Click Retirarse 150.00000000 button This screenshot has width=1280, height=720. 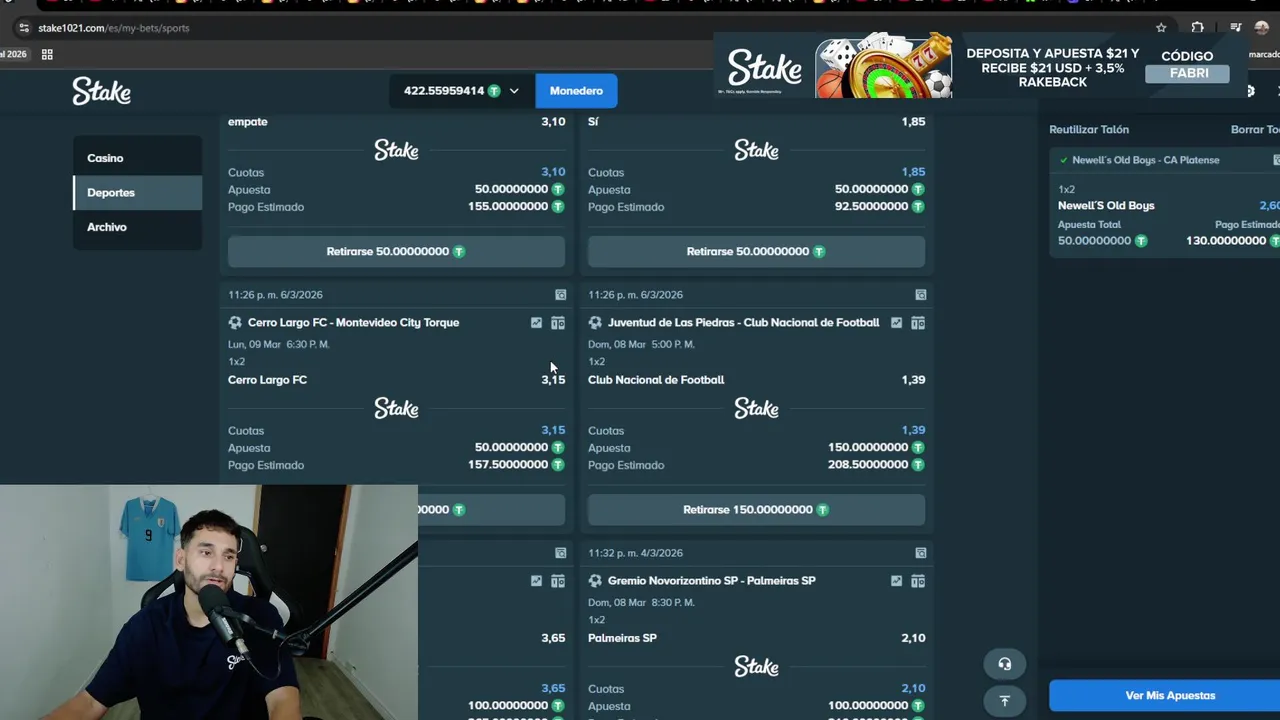pyautogui.click(x=756, y=509)
